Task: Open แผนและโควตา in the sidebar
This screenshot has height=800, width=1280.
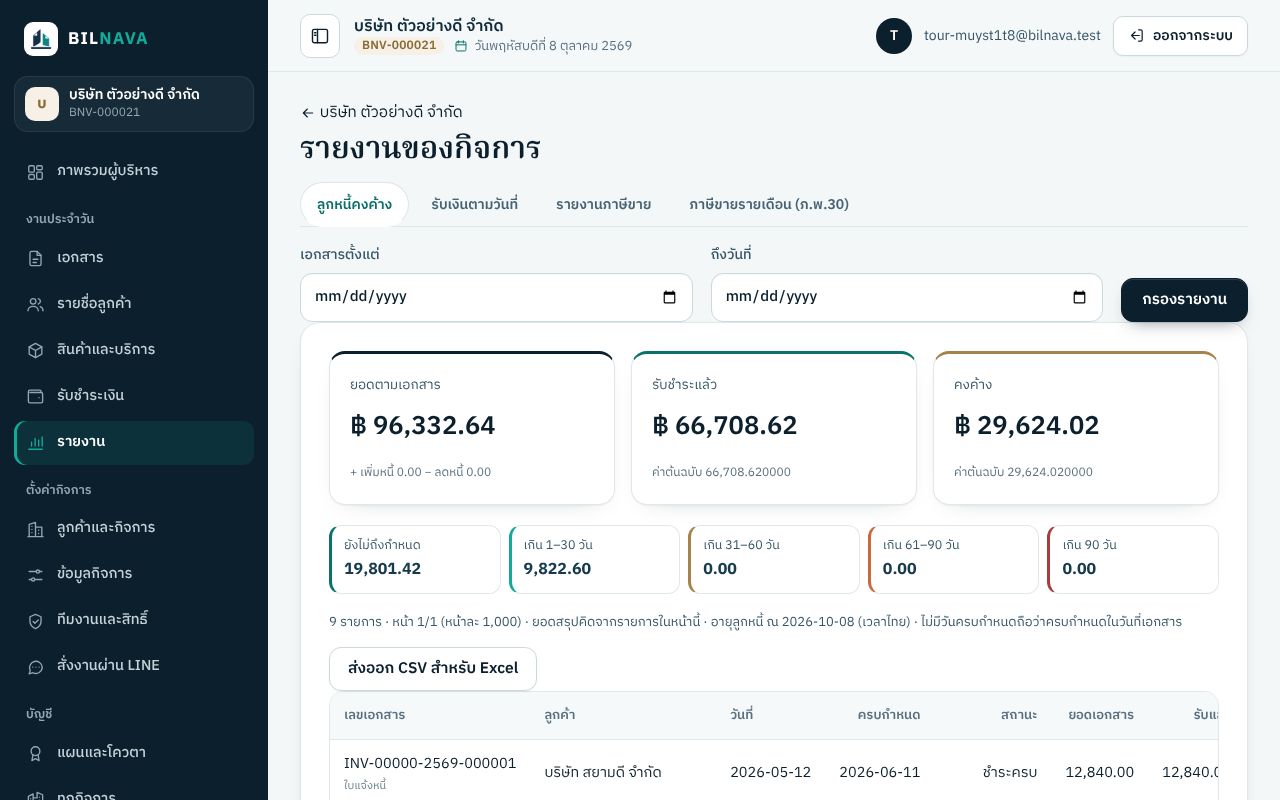Action: pos(134,753)
